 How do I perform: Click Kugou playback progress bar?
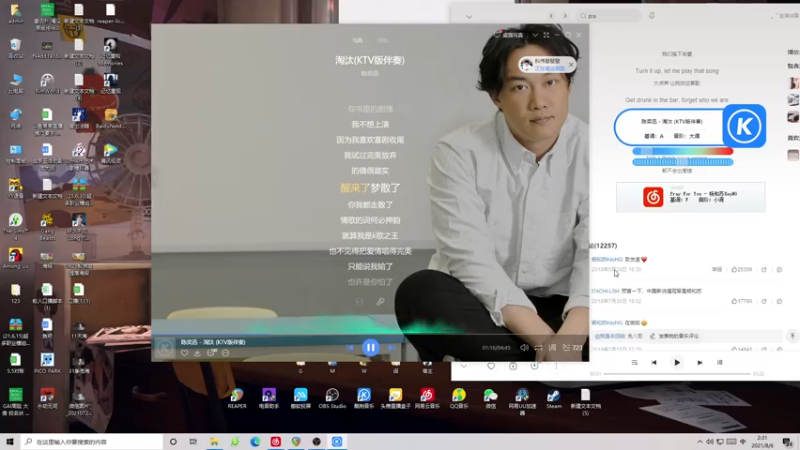coord(370,335)
